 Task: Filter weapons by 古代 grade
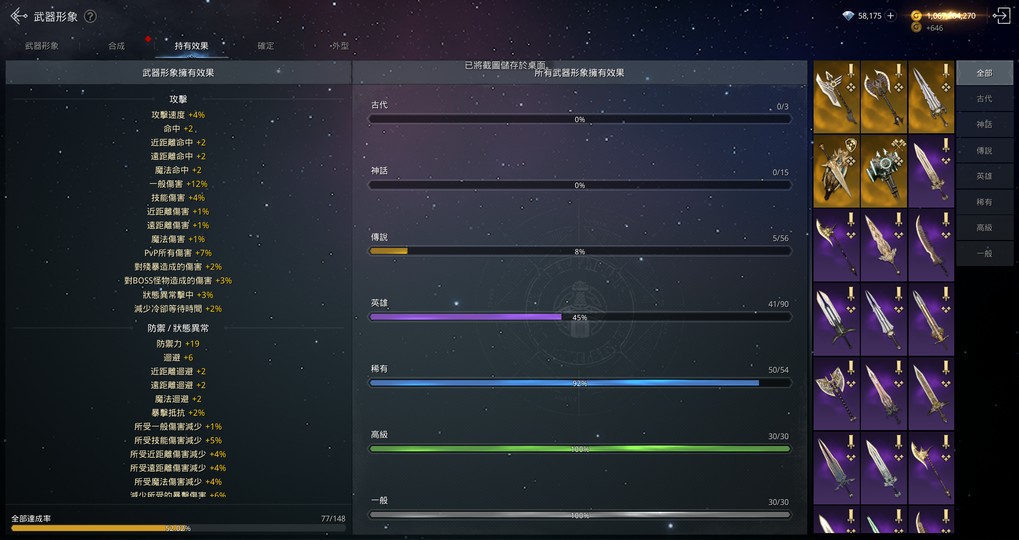[x=984, y=99]
